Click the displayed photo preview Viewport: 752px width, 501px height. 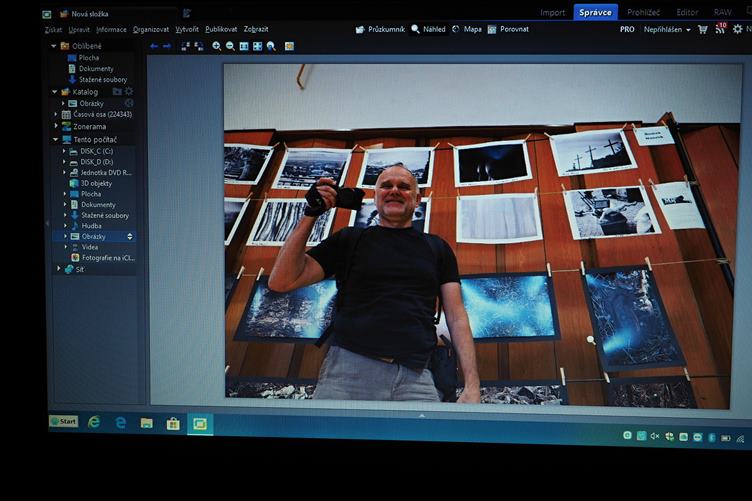(475, 235)
